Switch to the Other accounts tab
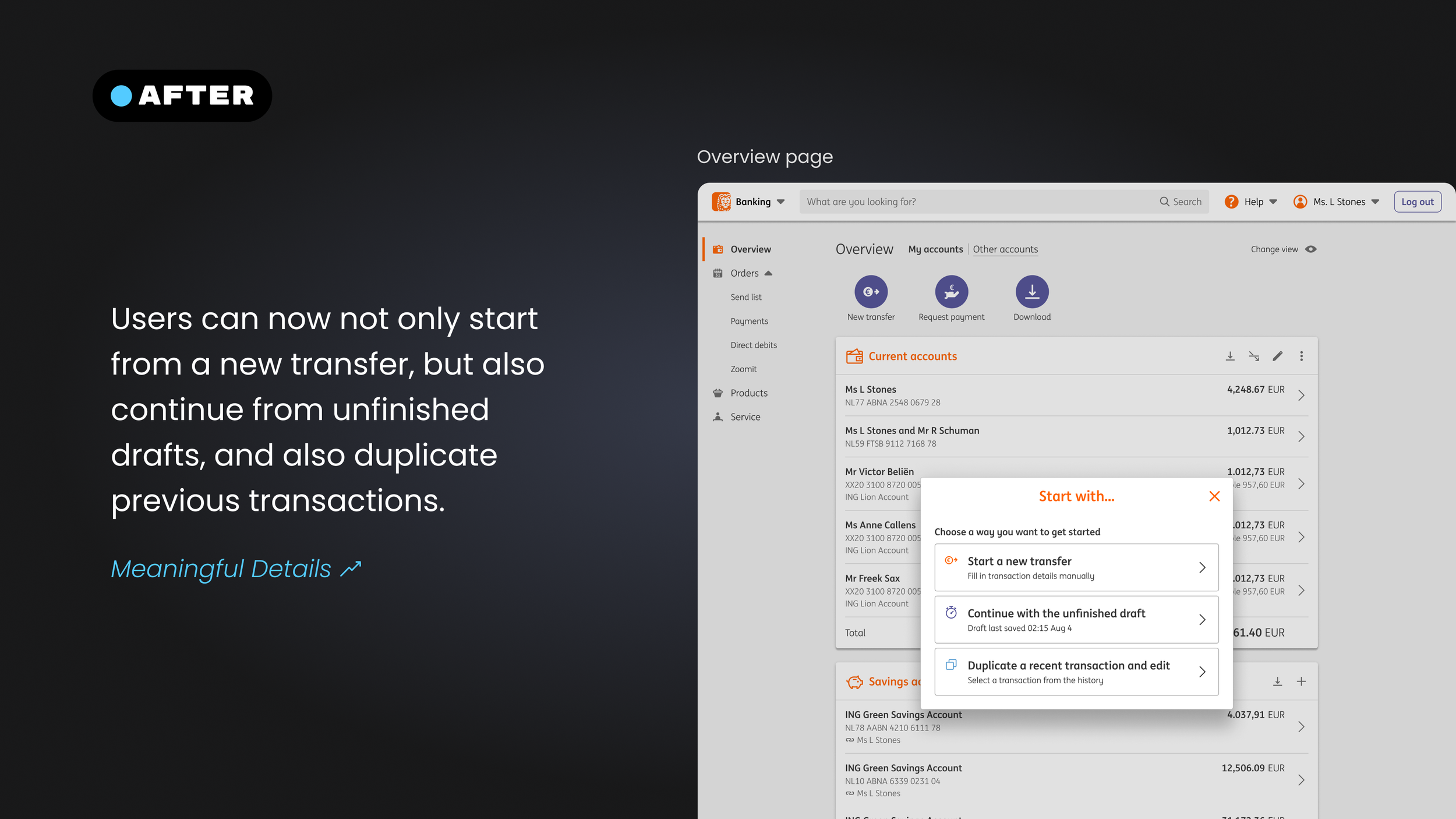1456x819 pixels. coord(1005,249)
